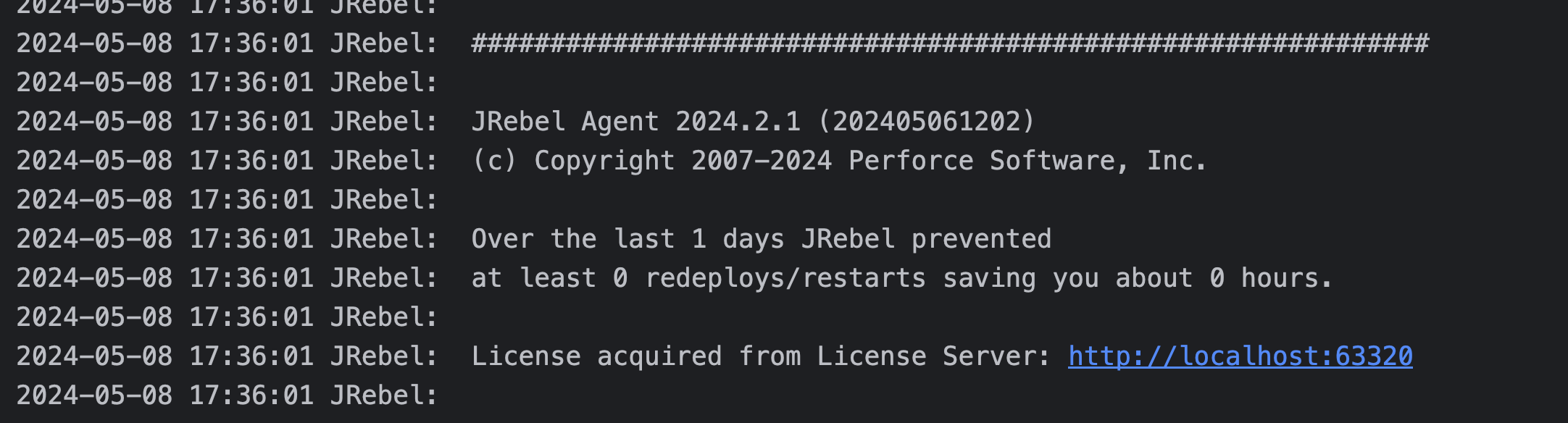
Task: Click 'JRebel:' prefix on the 'Over the last' line
Action: (x=385, y=239)
